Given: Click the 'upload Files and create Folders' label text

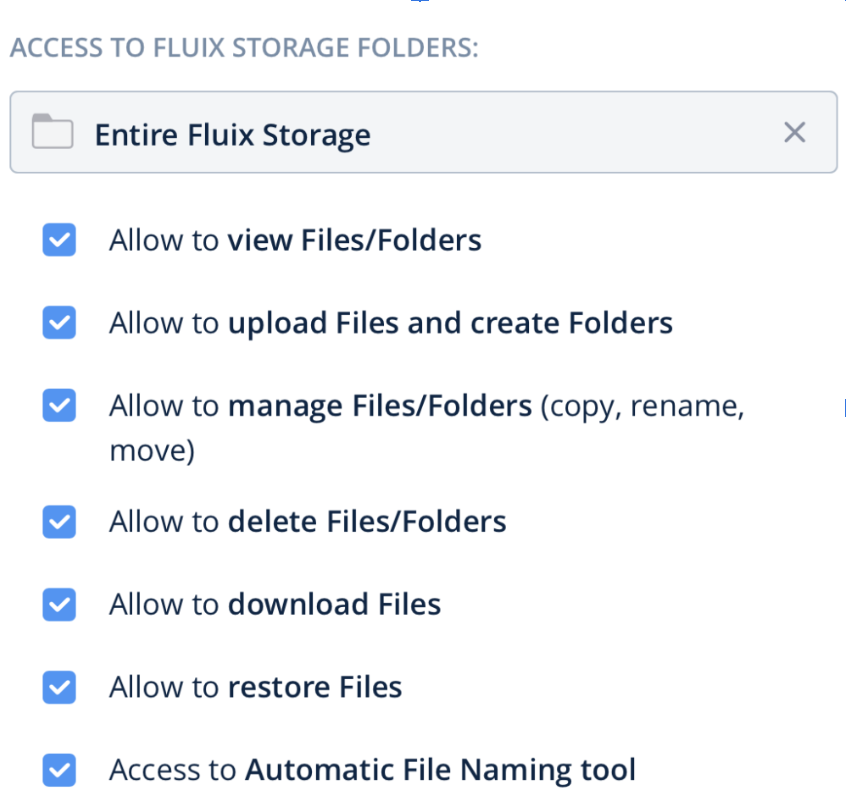Looking at the screenshot, I should pos(450,323).
